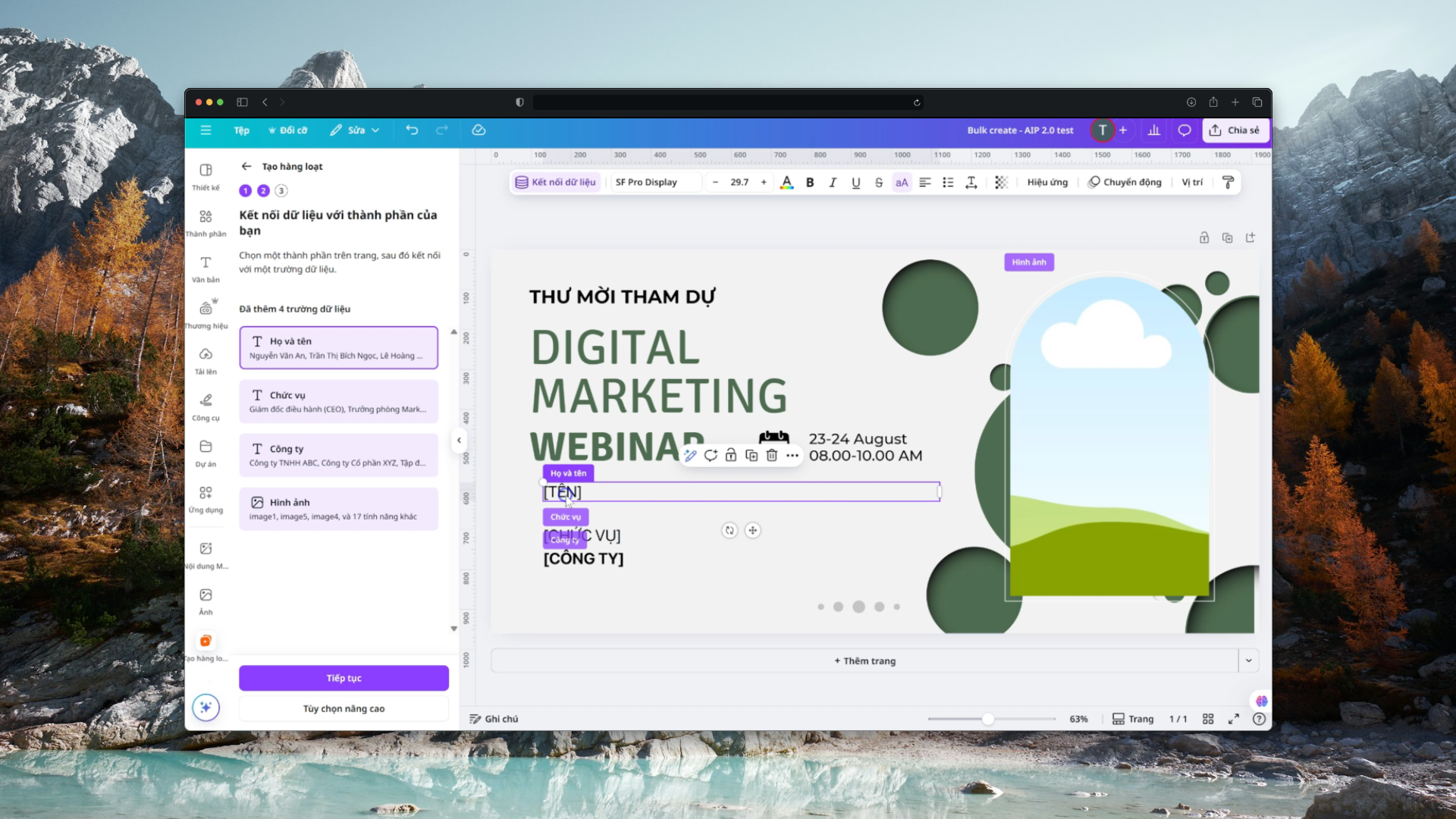Select the Họ và tên data field

(338, 348)
